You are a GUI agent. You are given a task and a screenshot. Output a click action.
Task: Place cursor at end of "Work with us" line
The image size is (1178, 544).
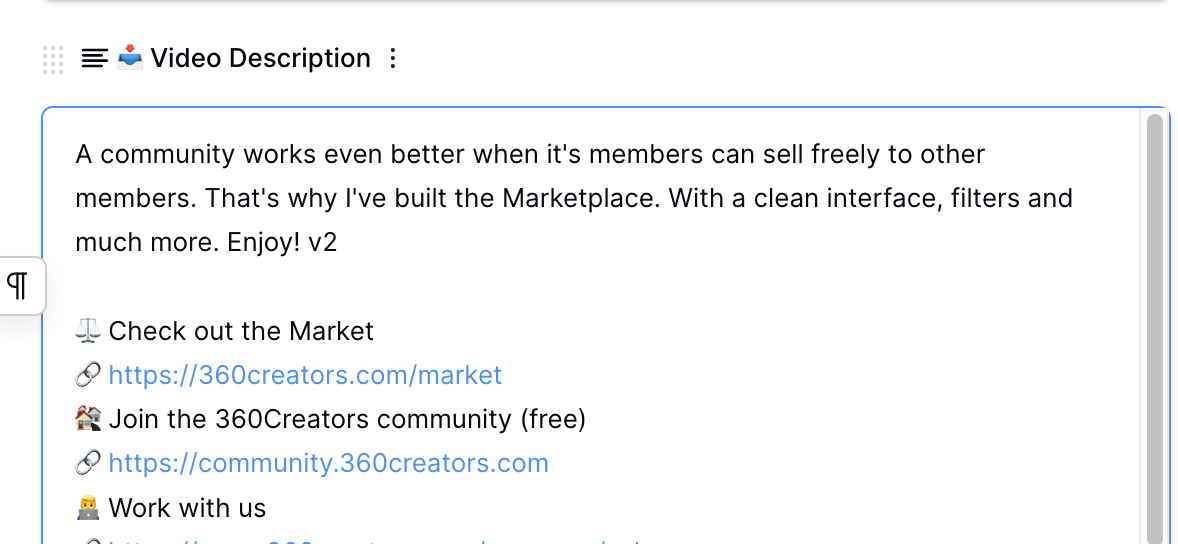click(x=267, y=508)
